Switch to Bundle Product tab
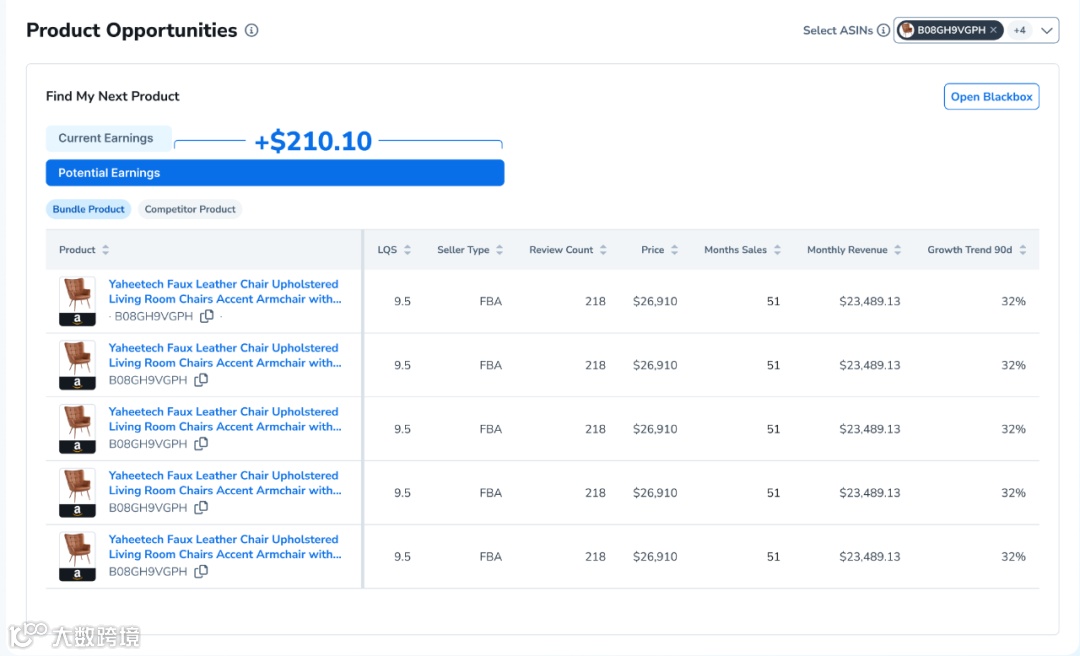This screenshot has height=656, width=1080. [88, 209]
